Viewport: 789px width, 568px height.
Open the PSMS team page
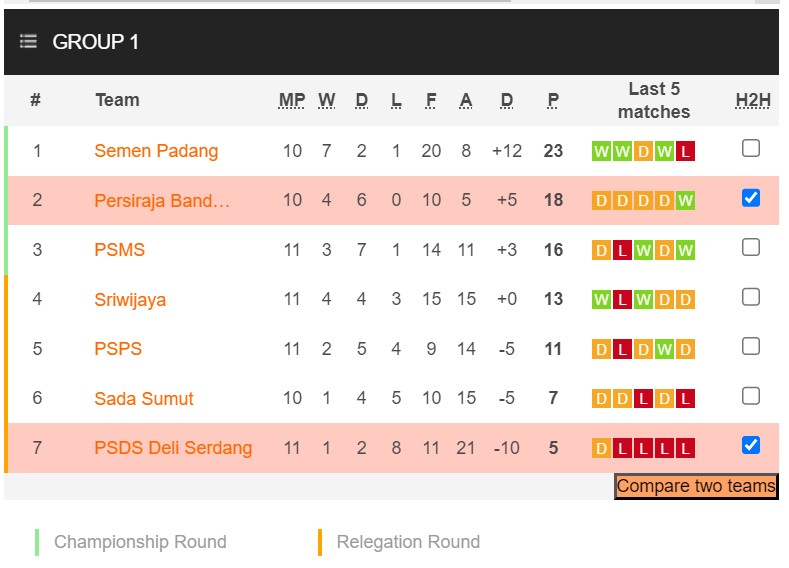119,250
